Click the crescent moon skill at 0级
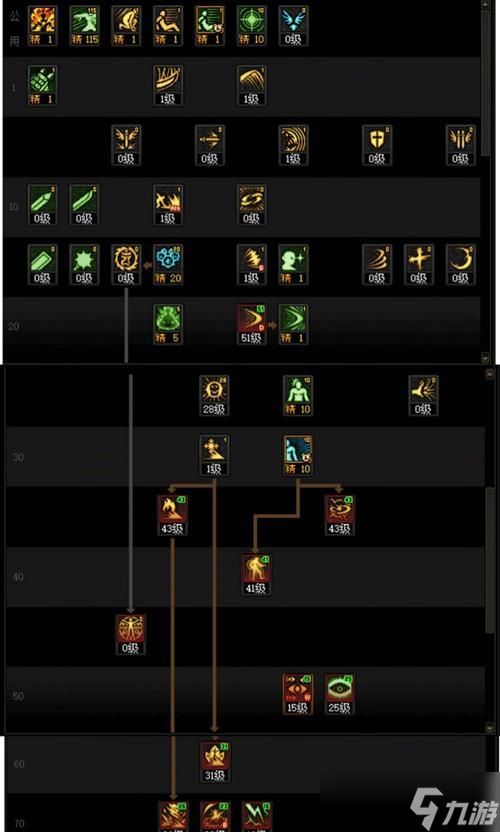The image size is (500, 832). pyautogui.click(x=461, y=265)
